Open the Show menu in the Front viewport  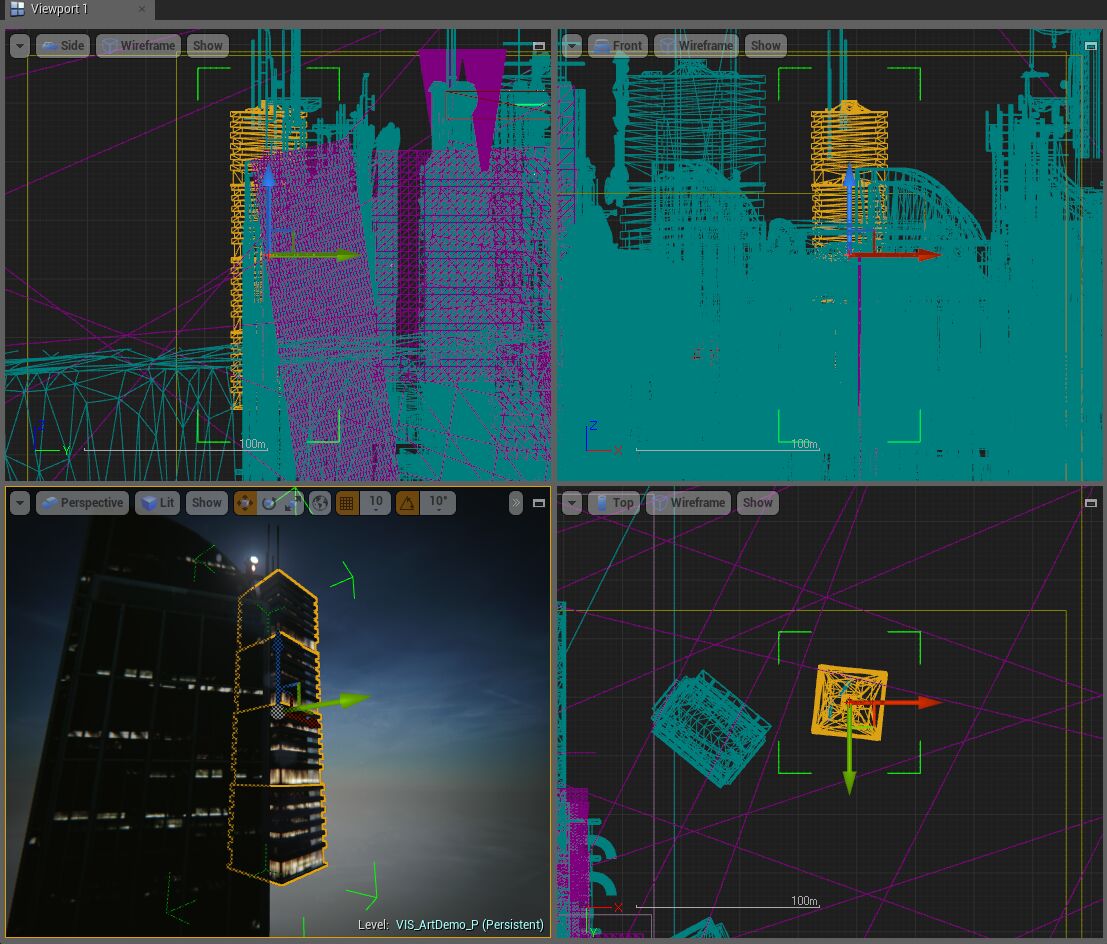766,45
